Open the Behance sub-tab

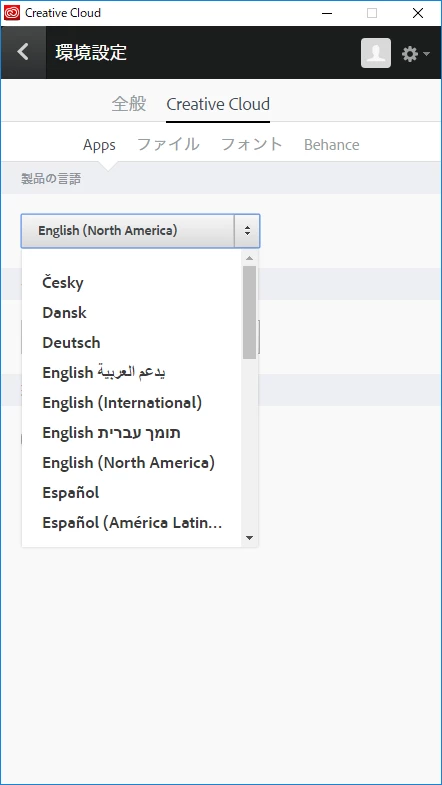click(331, 145)
